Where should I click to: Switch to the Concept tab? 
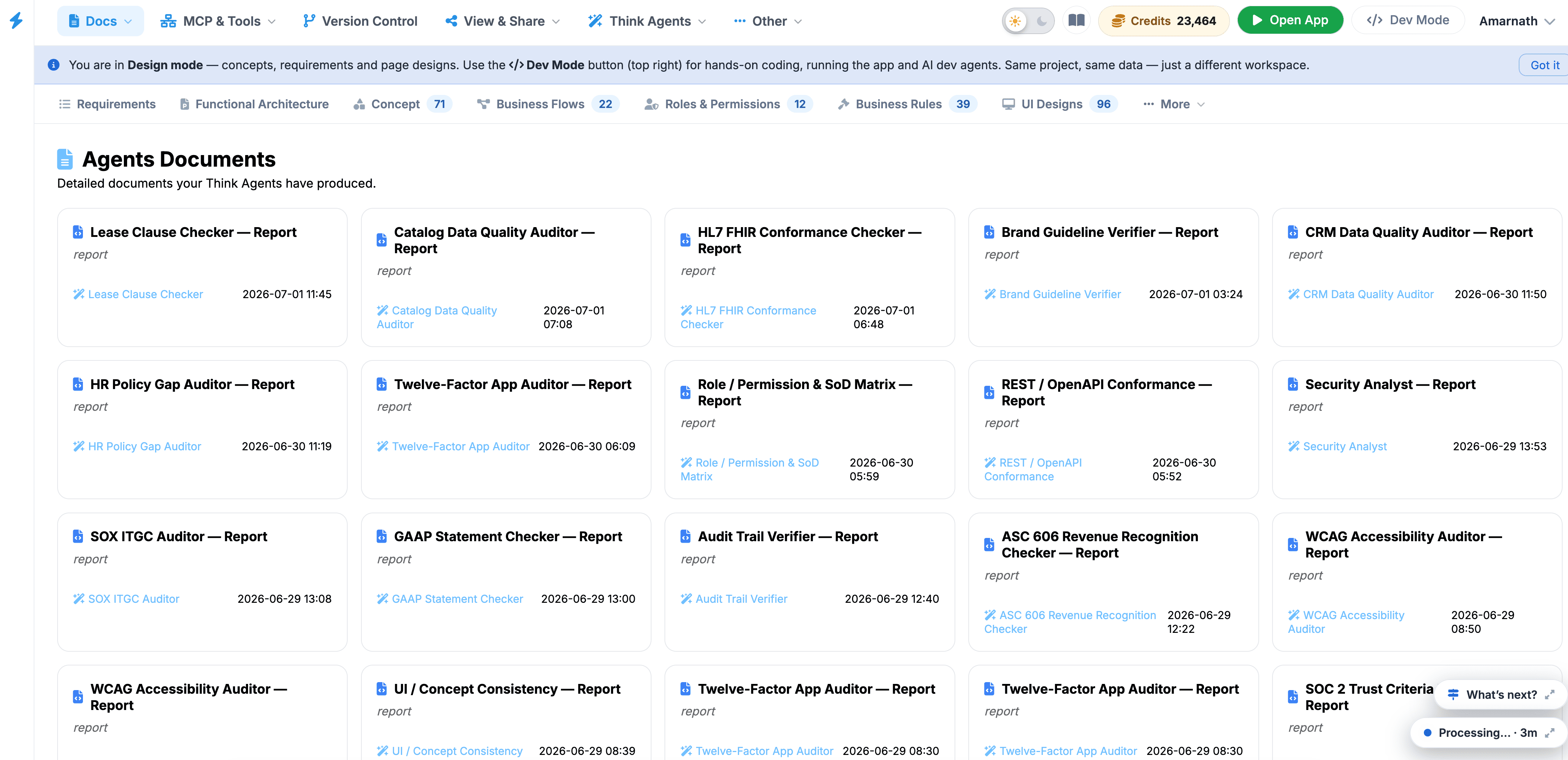(402, 104)
